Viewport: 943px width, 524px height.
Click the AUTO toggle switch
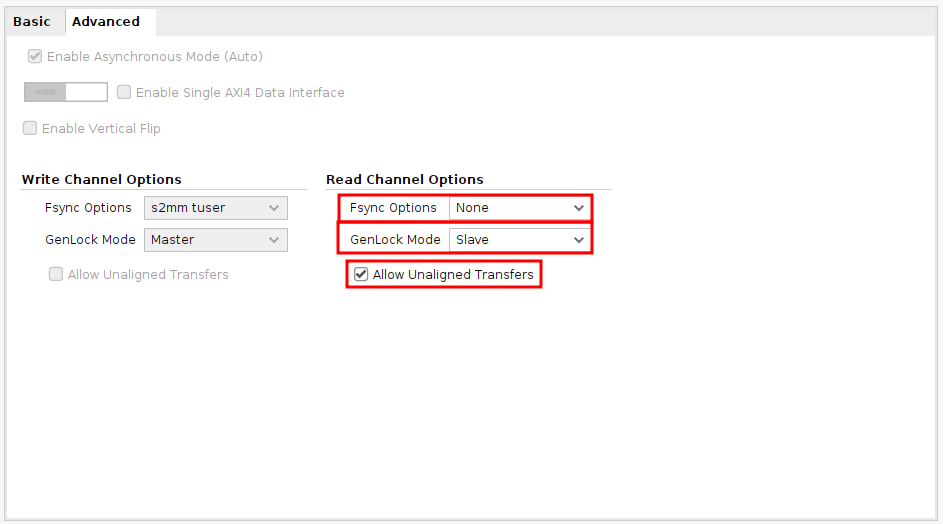coord(65,92)
